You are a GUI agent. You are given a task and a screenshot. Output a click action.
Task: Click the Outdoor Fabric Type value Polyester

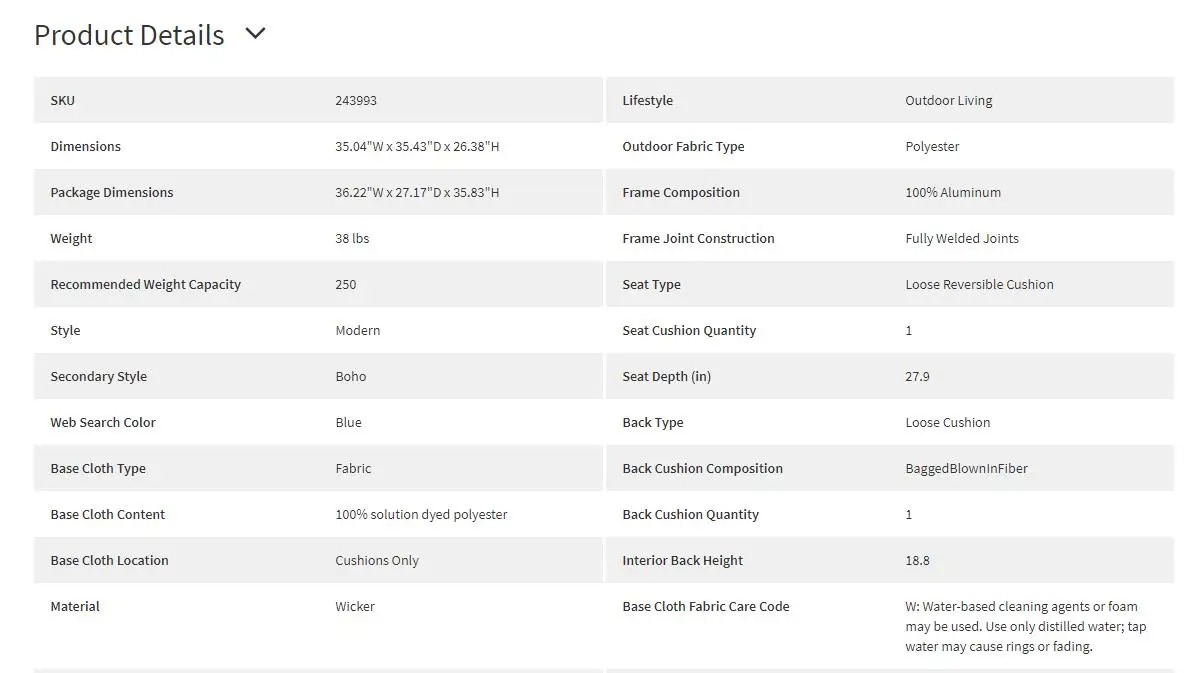pos(932,147)
